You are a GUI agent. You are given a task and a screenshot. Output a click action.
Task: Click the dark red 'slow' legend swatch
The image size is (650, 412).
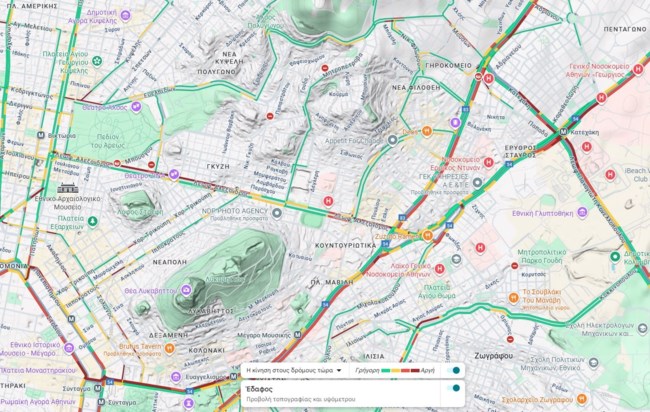tap(415, 371)
